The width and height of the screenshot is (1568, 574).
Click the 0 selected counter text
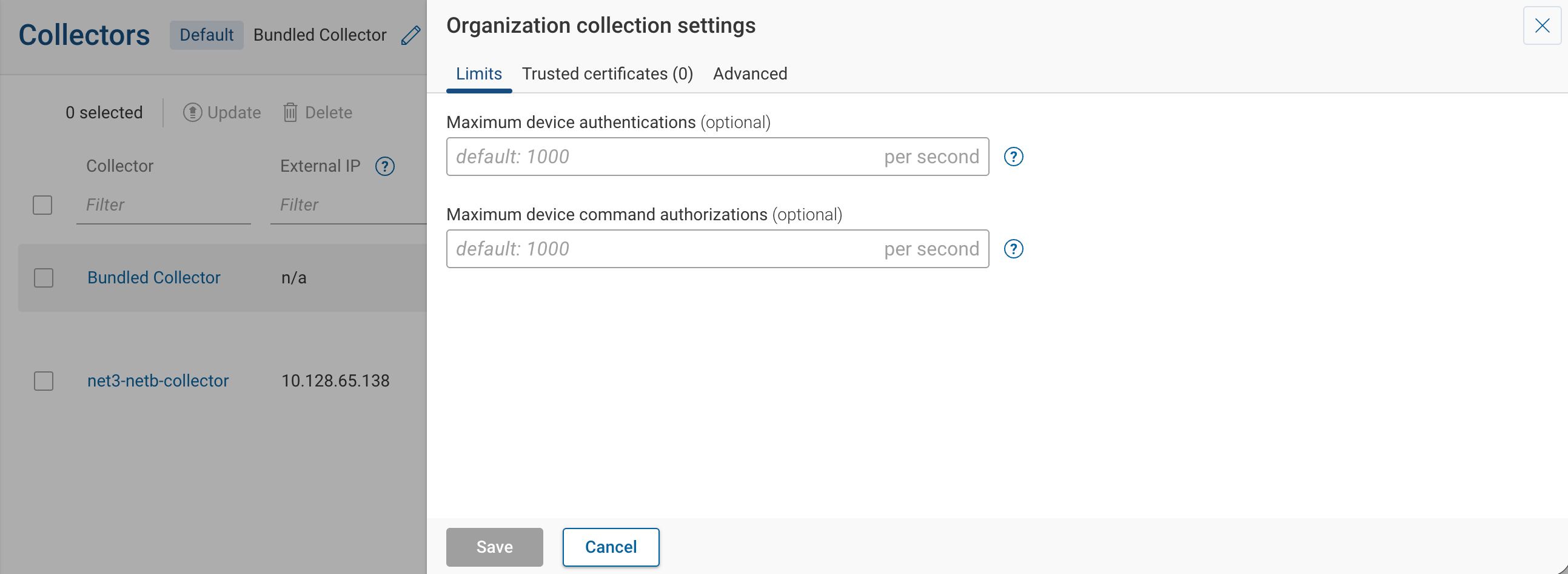(x=104, y=112)
